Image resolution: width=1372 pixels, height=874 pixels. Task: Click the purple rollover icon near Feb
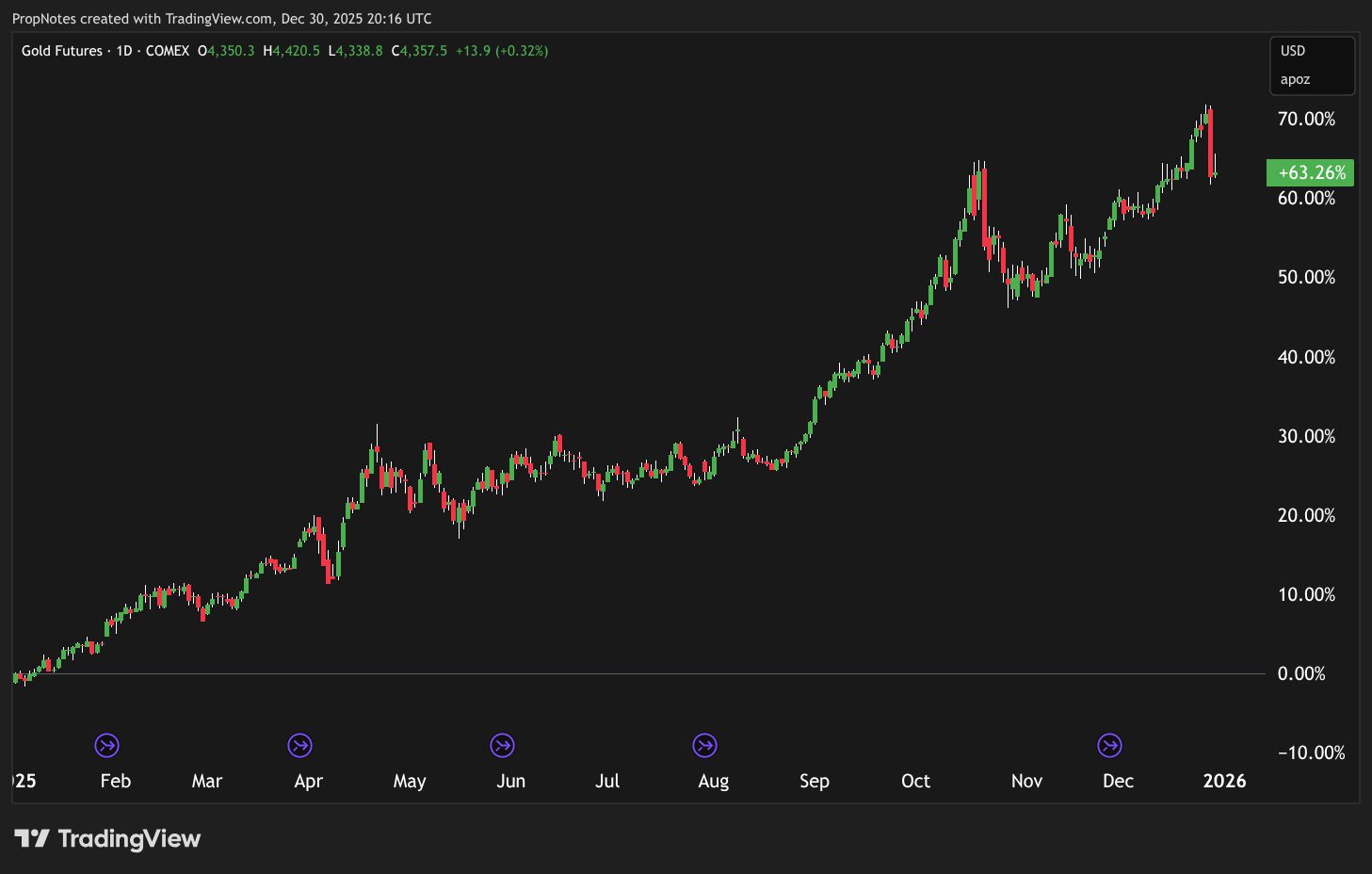(x=106, y=746)
